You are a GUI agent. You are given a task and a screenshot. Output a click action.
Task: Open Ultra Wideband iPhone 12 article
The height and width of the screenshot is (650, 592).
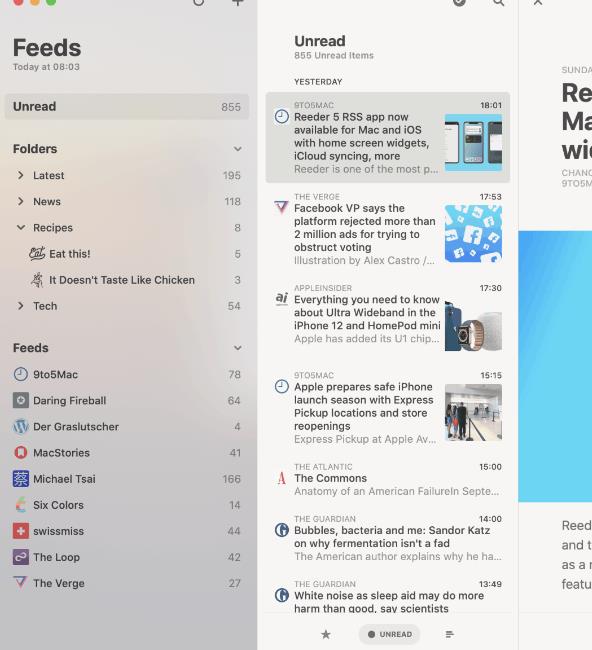pyautogui.click(x=388, y=316)
